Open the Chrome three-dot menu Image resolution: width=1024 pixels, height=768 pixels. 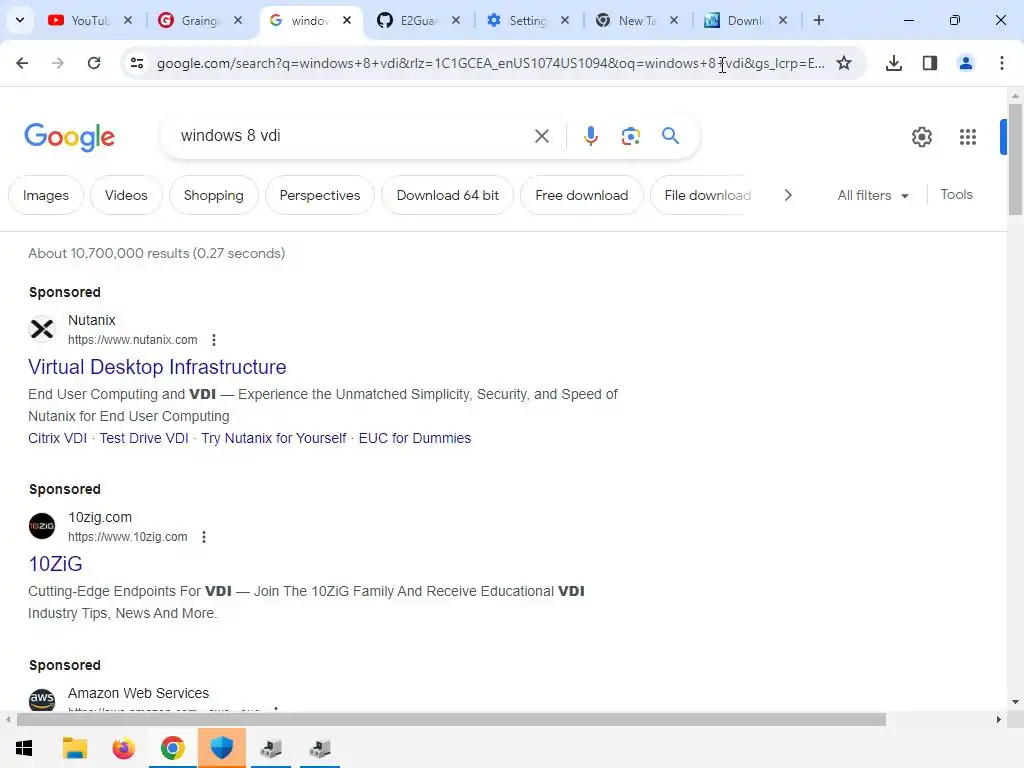(1002, 63)
